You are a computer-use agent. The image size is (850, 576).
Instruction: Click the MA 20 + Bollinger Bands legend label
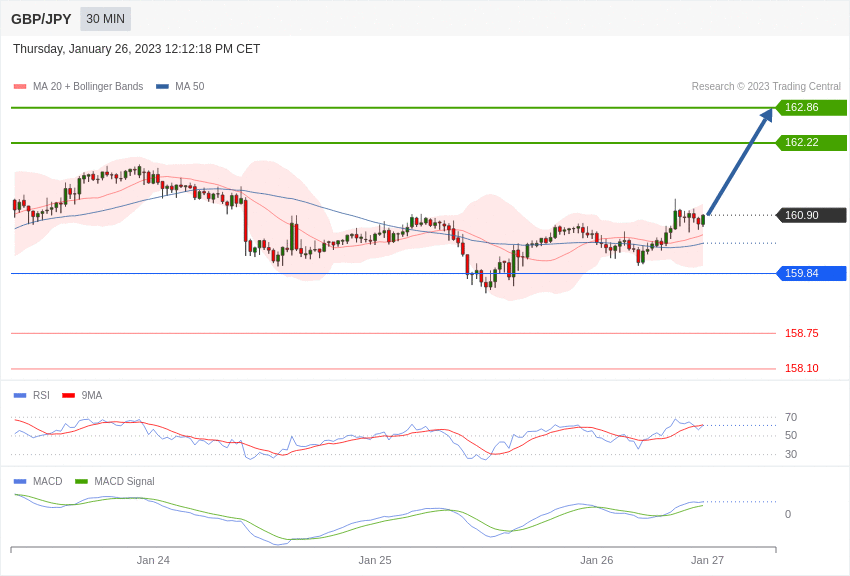[x=88, y=86]
